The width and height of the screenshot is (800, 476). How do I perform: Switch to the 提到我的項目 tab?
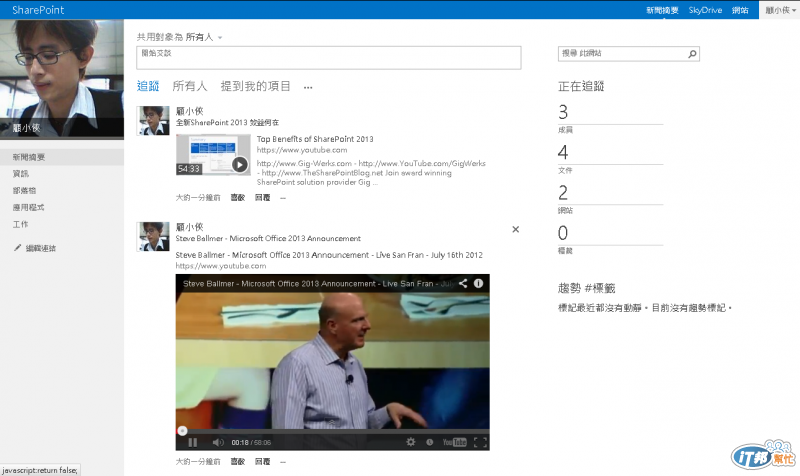pos(256,86)
